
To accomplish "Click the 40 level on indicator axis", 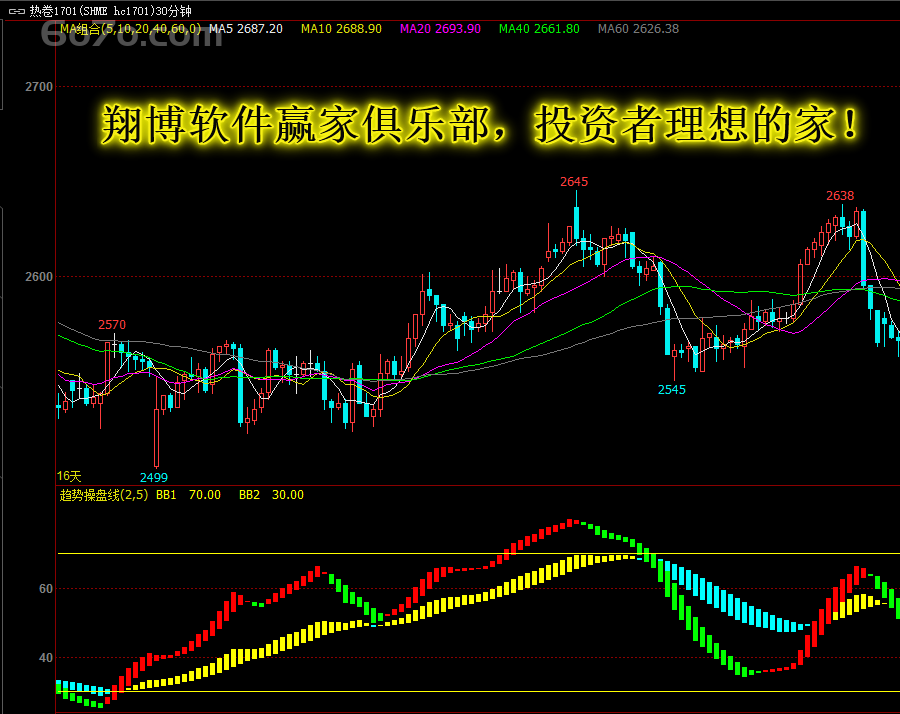I will (x=45, y=658).
